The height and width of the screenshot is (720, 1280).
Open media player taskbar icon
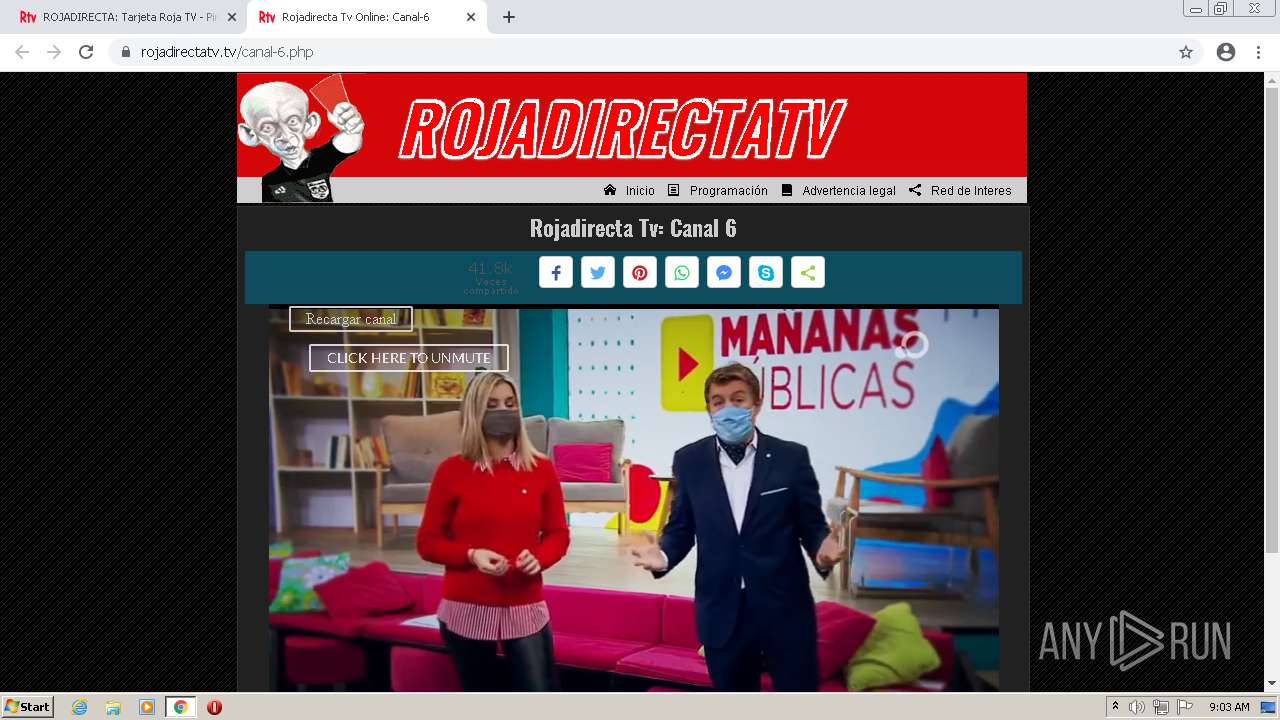point(147,707)
